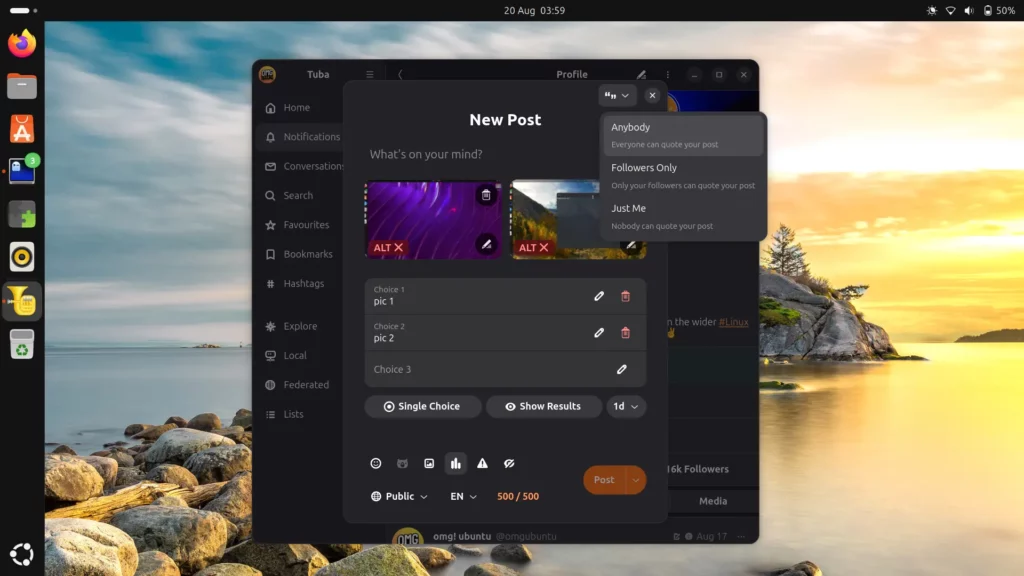This screenshot has width=1024, height=576.
Task: Open the Profile three-dot menu
Action: point(667,74)
